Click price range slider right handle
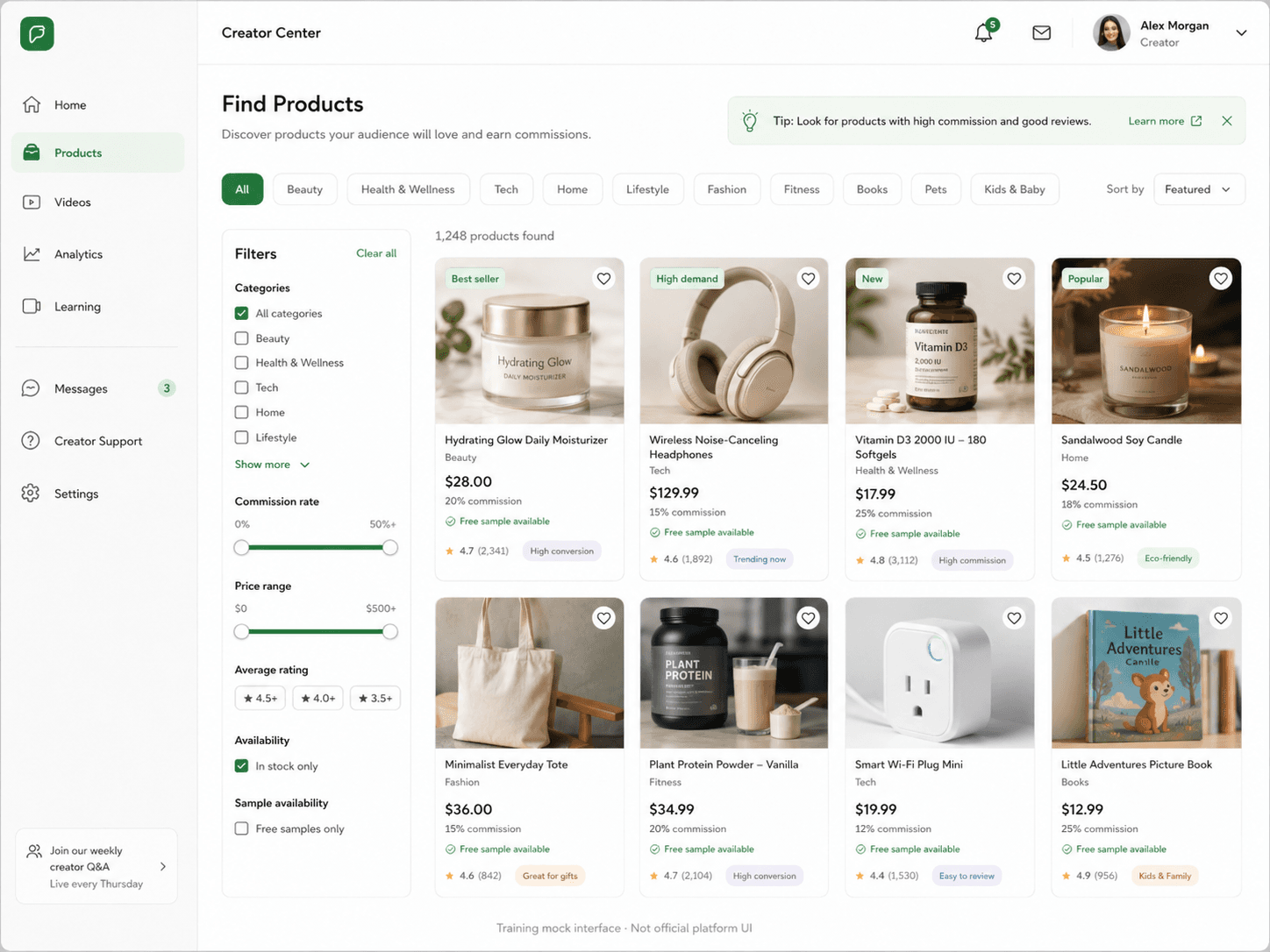The height and width of the screenshot is (952, 1270). tap(390, 632)
